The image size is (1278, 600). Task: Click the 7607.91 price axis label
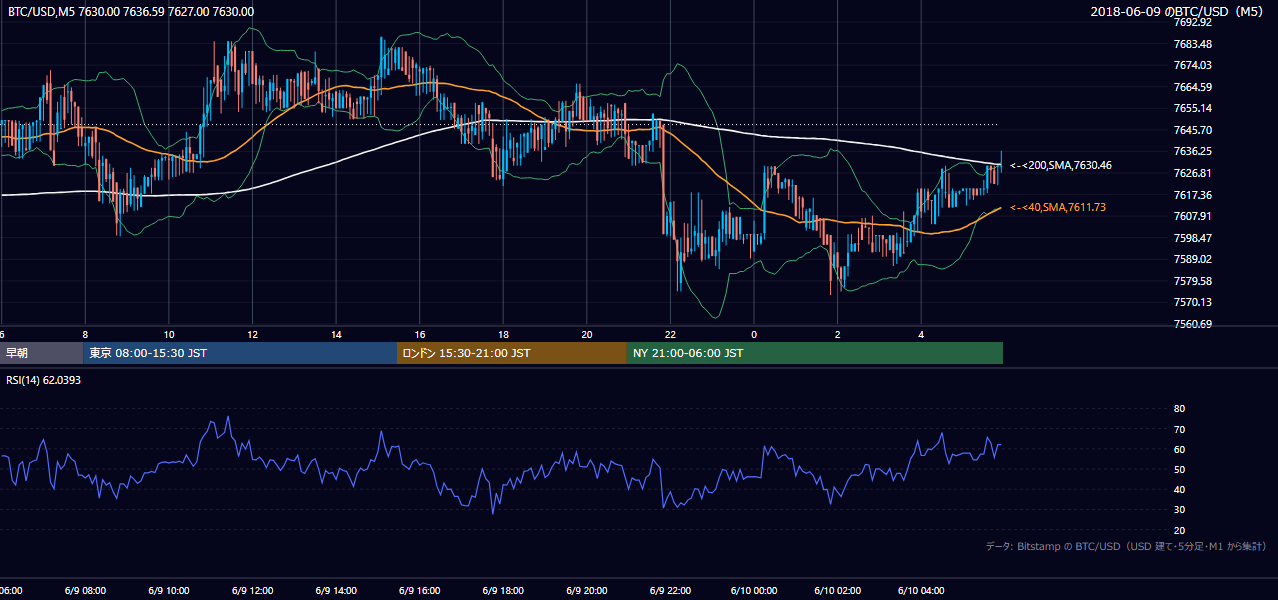pos(1193,216)
